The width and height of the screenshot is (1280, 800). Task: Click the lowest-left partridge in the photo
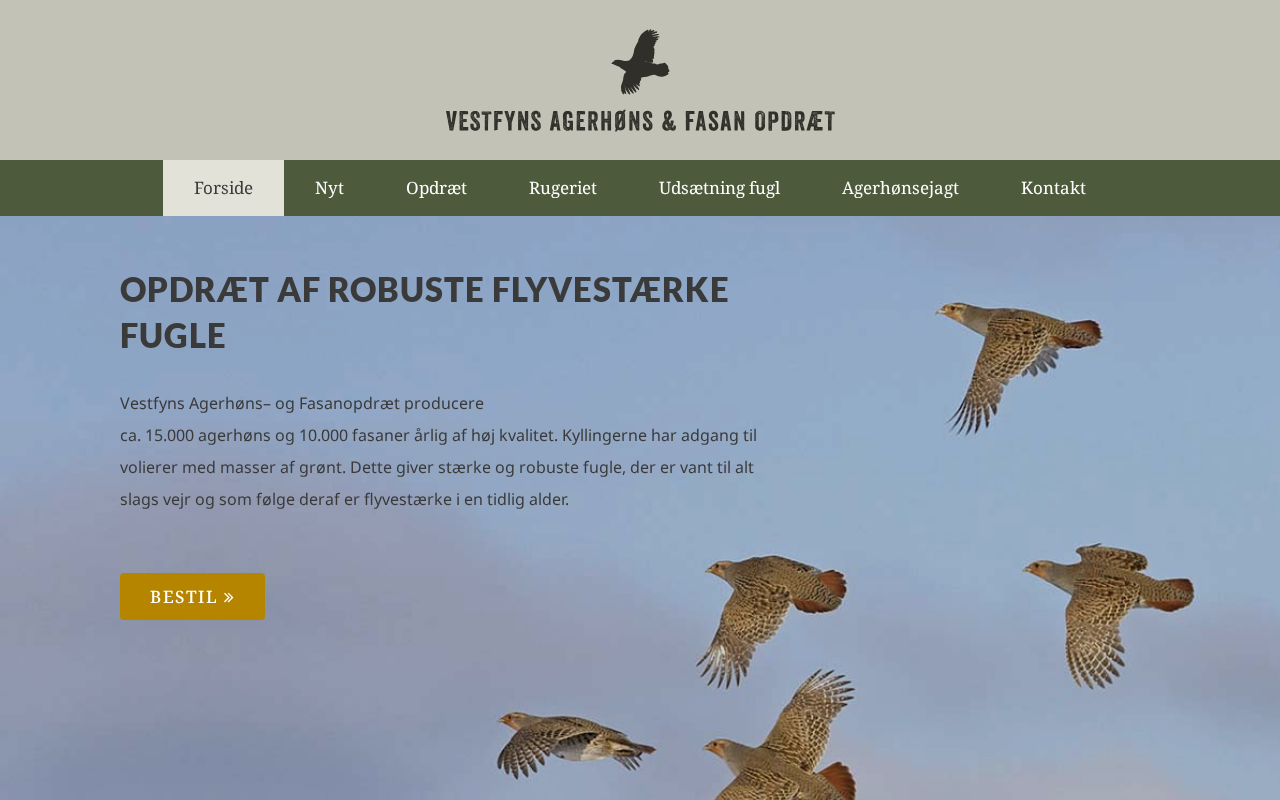pos(575,744)
